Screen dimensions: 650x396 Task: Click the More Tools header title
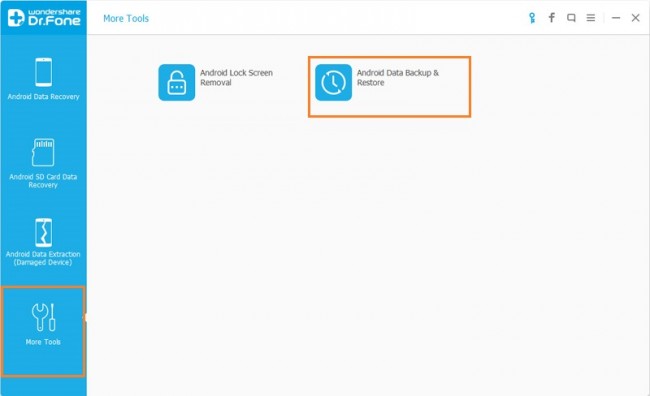click(126, 18)
